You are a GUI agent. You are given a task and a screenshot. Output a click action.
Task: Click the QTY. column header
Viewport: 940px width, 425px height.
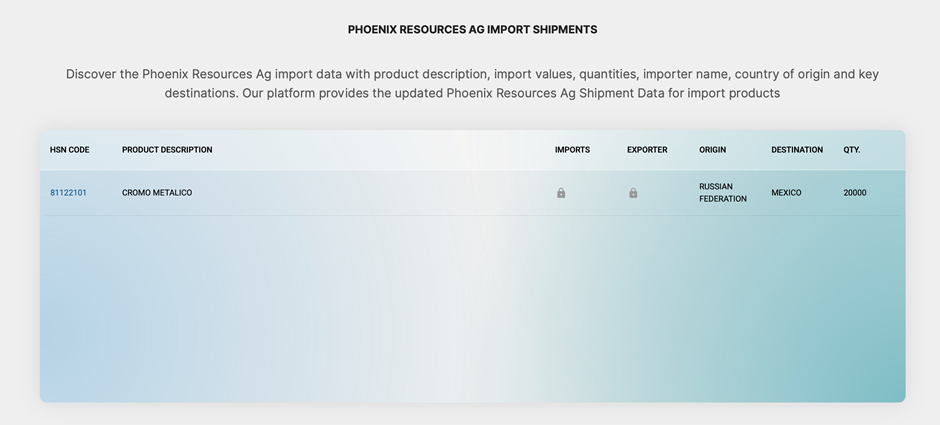tap(851, 150)
